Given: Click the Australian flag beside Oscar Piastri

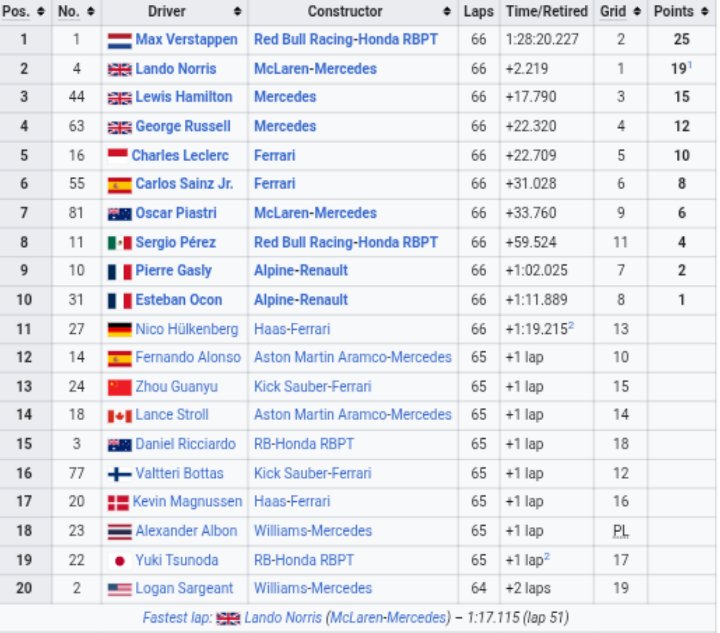Looking at the screenshot, I should point(119,214).
